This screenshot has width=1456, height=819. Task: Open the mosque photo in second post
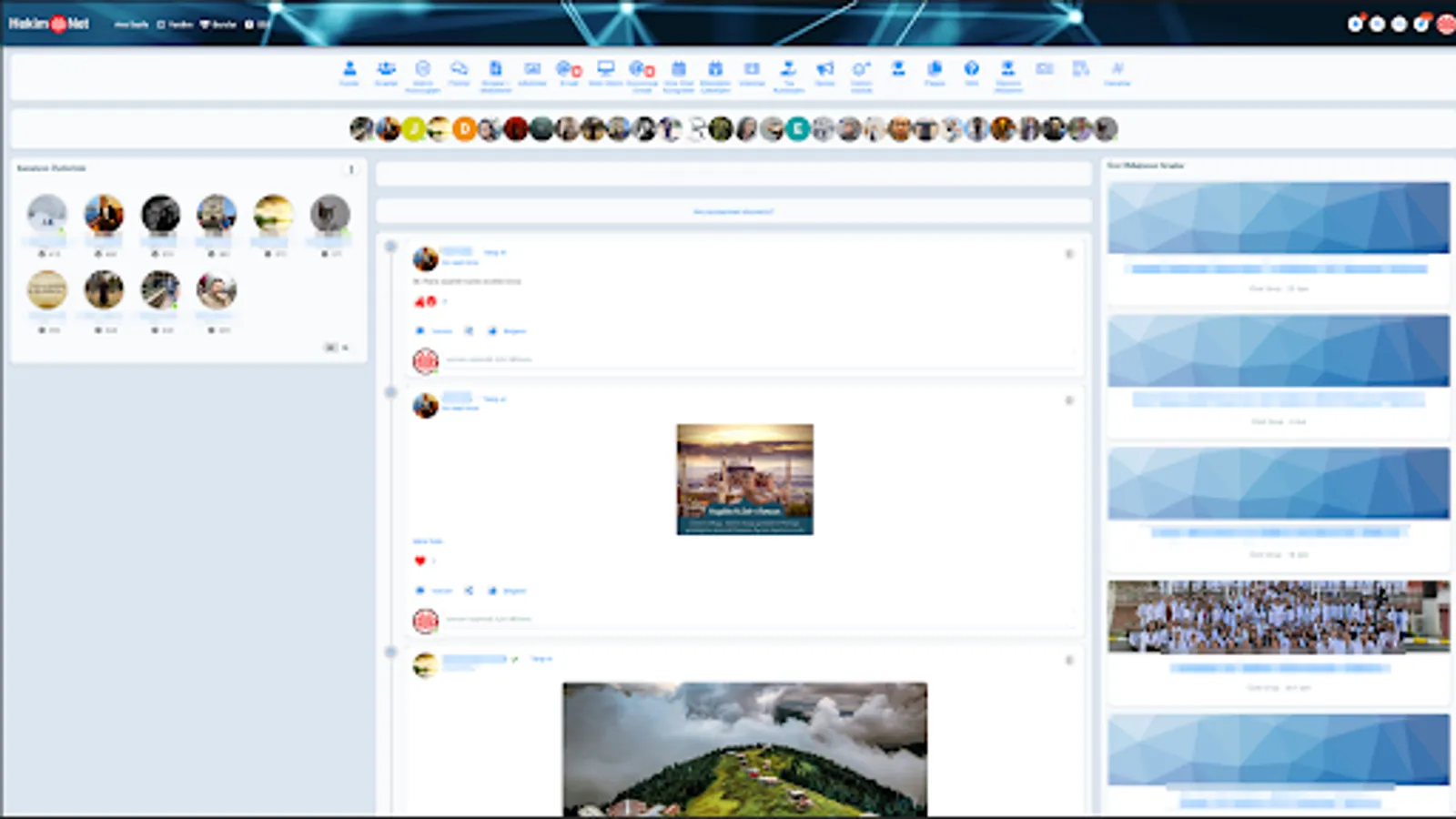tap(744, 480)
